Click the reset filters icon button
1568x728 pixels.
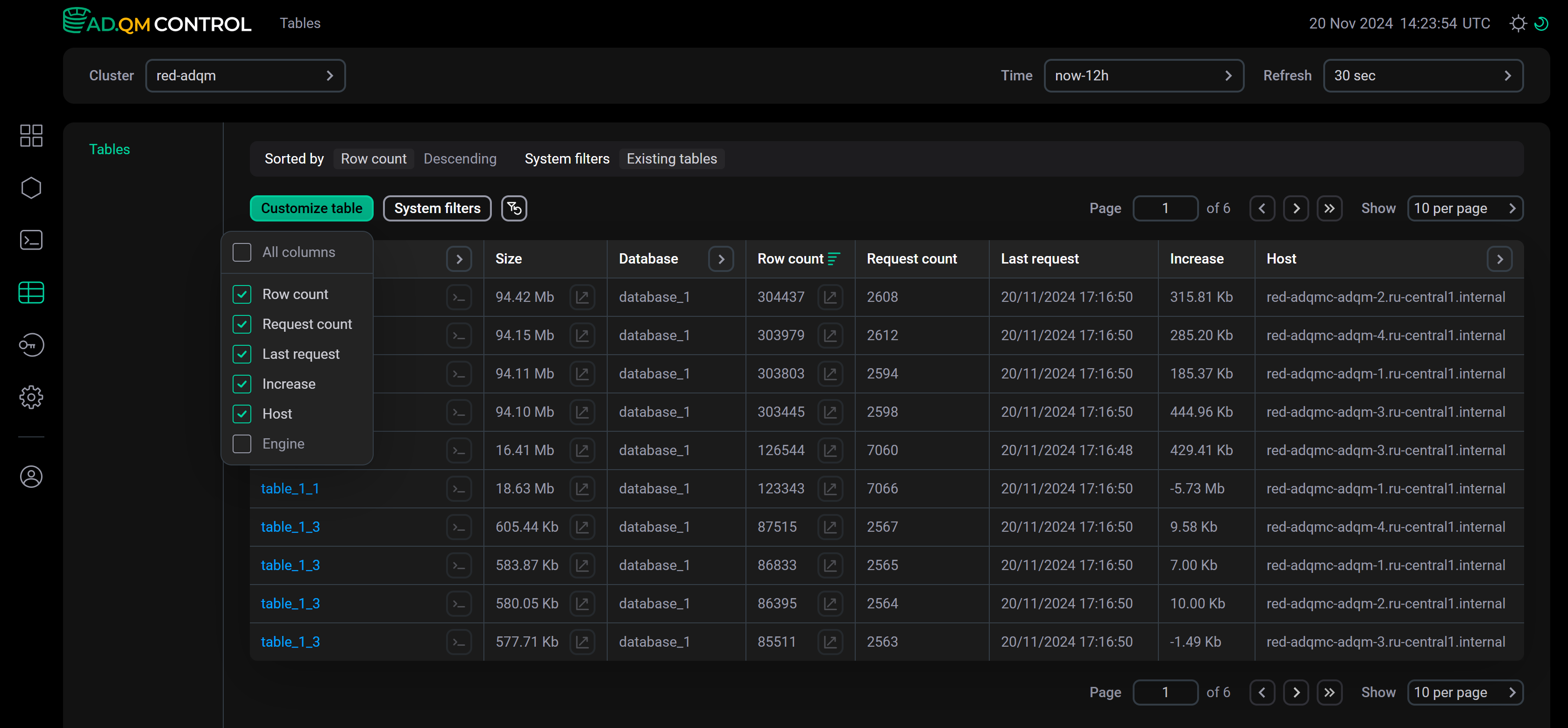514,208
